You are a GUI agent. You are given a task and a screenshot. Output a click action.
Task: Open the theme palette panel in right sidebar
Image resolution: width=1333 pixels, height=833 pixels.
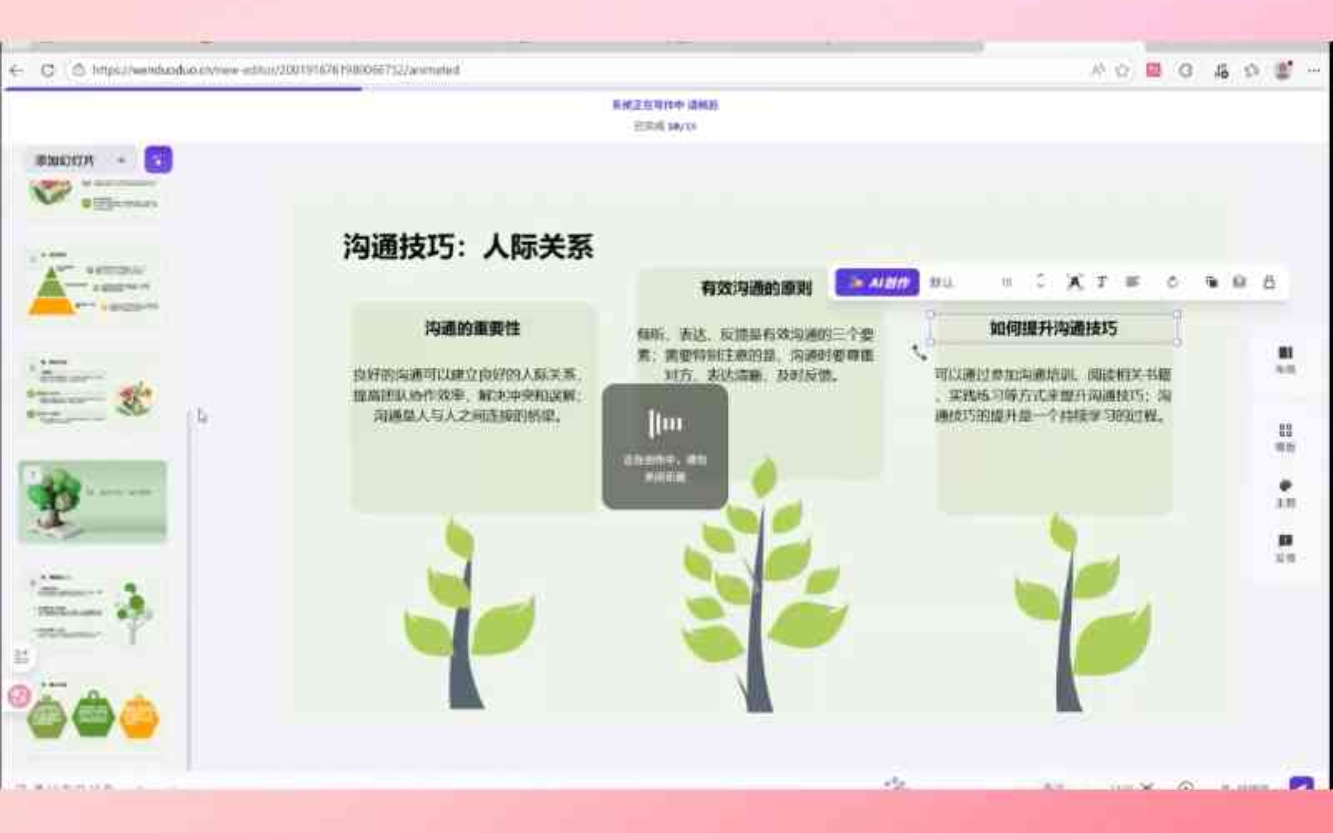pyautogui.click(x=1285, y=492)
